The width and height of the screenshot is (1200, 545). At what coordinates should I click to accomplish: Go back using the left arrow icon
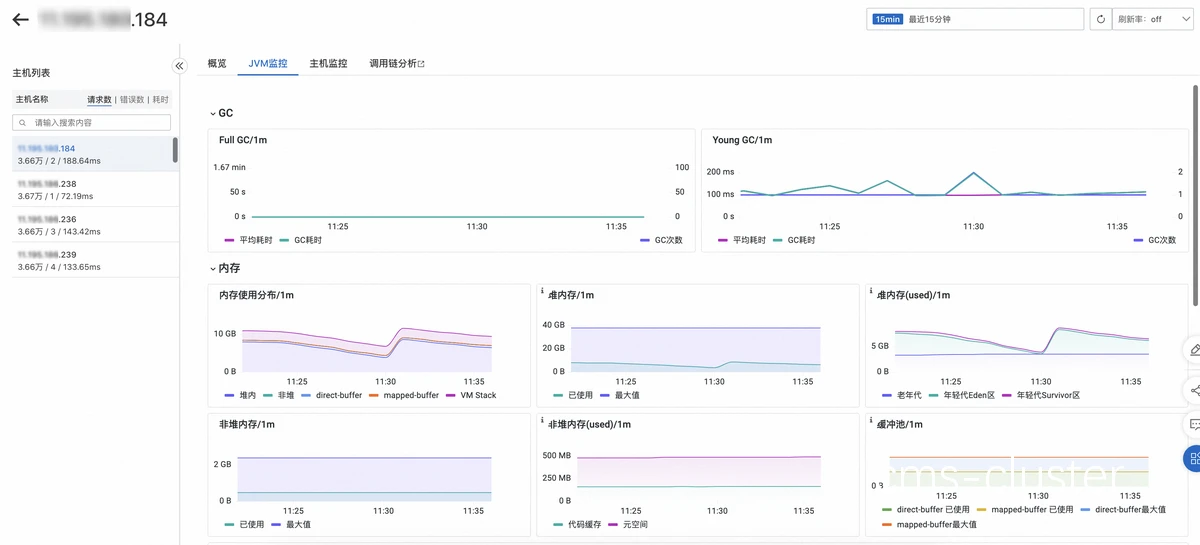tap(20, 19)
